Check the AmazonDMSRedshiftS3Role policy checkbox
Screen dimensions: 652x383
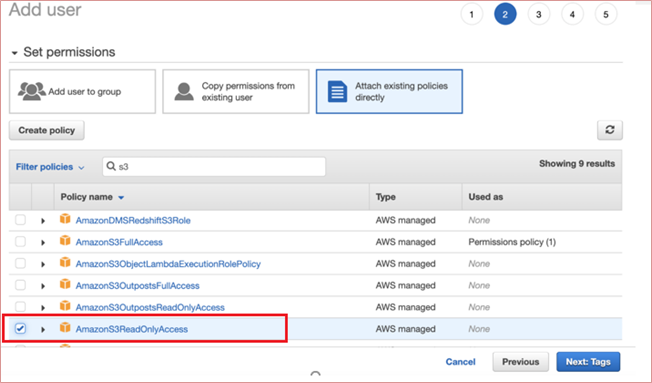[x=20, y=220]
